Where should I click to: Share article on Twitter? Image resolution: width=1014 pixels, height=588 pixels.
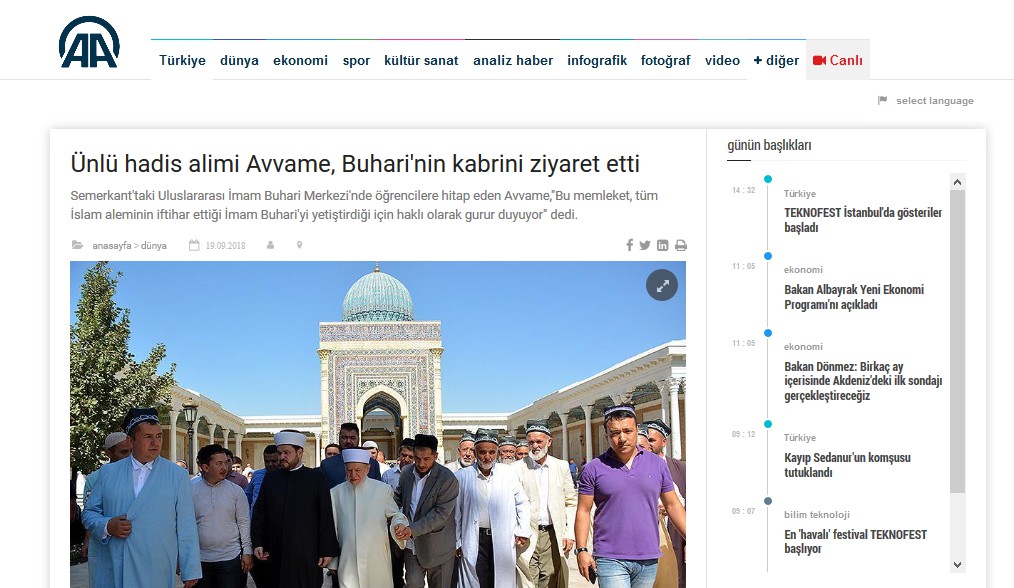pos(645,245)
